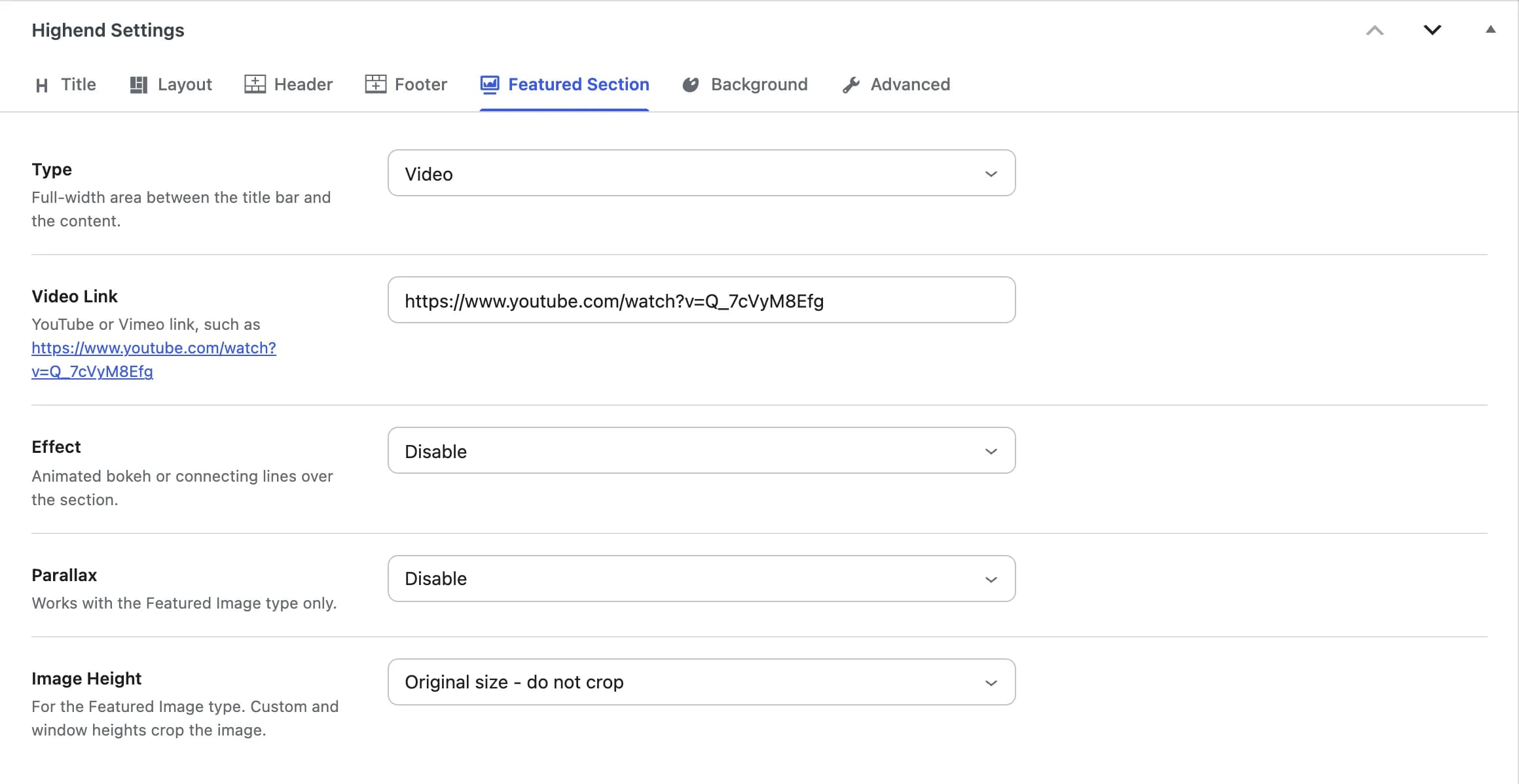Viewport: 1519px width, 784px height.
Task: Open the Image Height dropdown
Action: tap(701, 682)
